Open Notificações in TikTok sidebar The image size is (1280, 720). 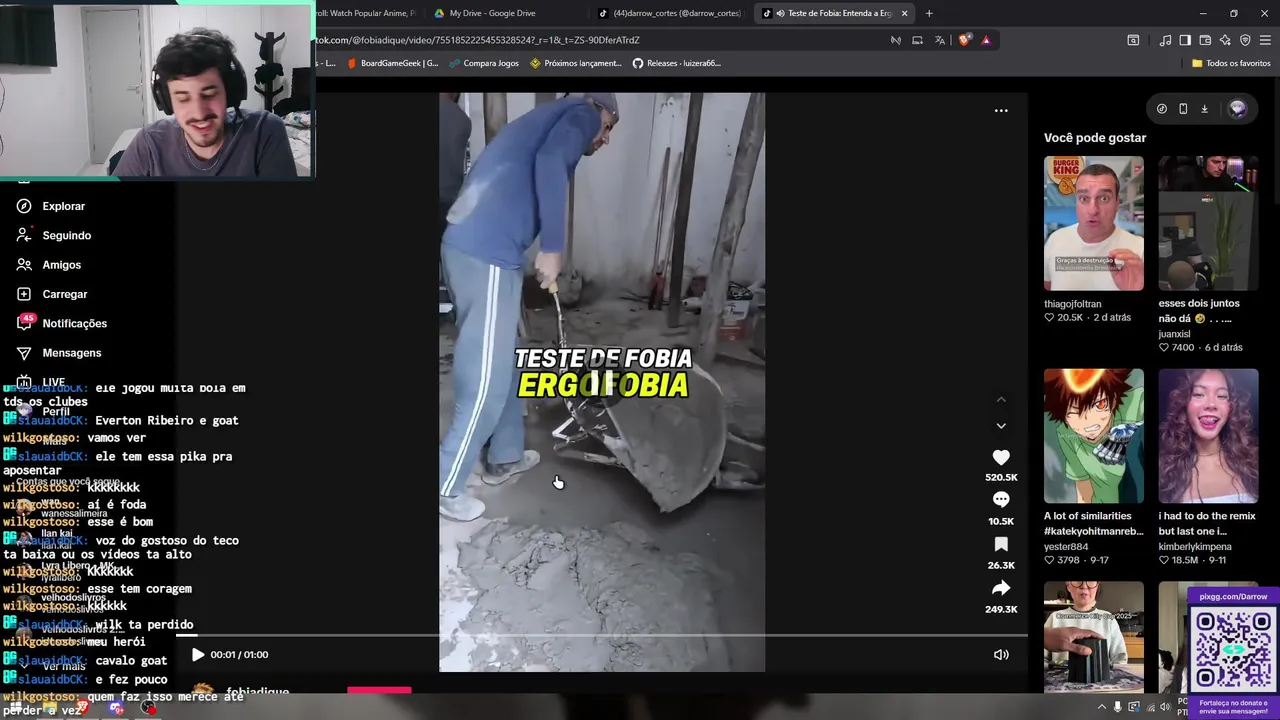pos(74,323)
